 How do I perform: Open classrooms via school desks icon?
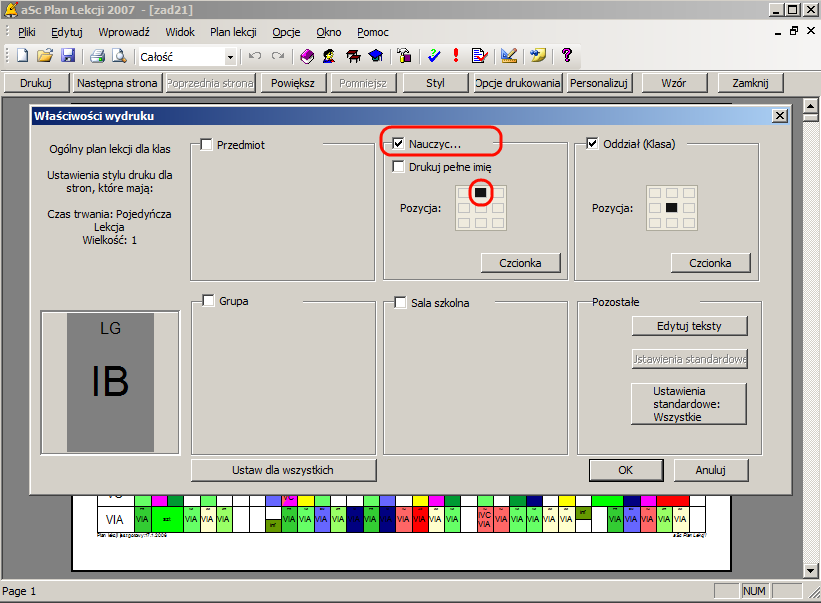pos(353,55)
